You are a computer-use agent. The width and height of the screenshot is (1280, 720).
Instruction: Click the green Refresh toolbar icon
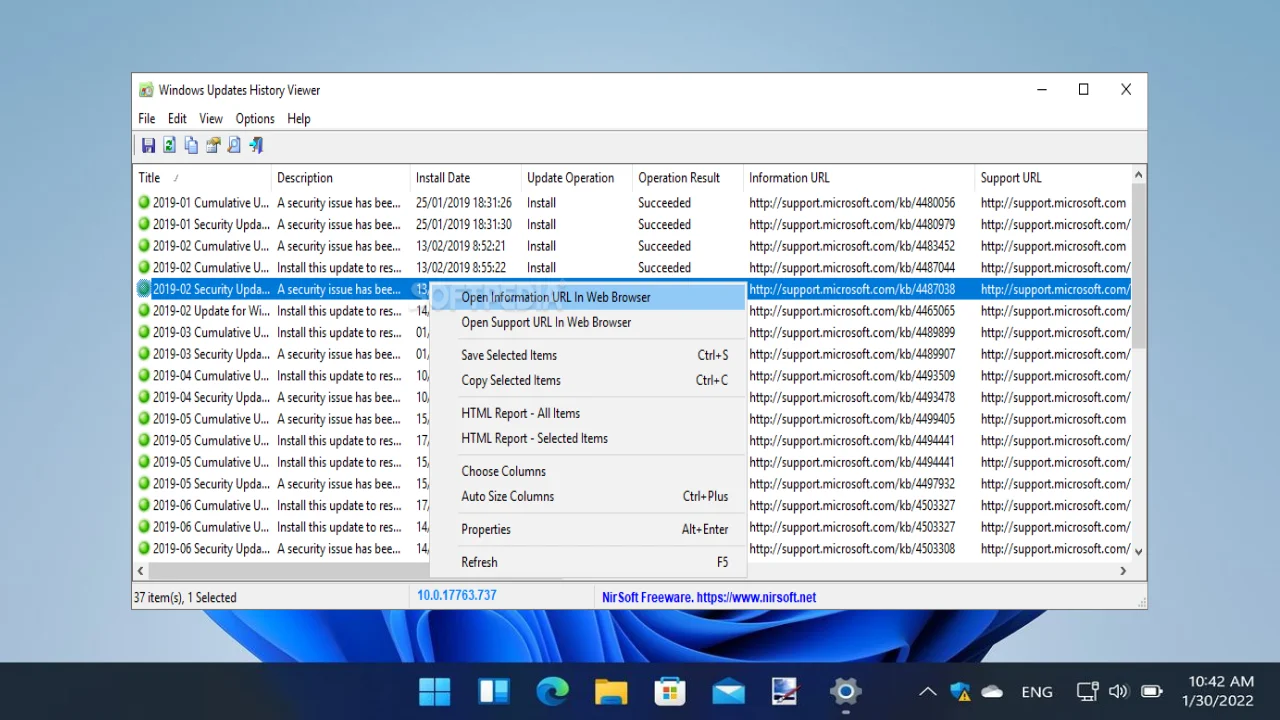point(169,146)
